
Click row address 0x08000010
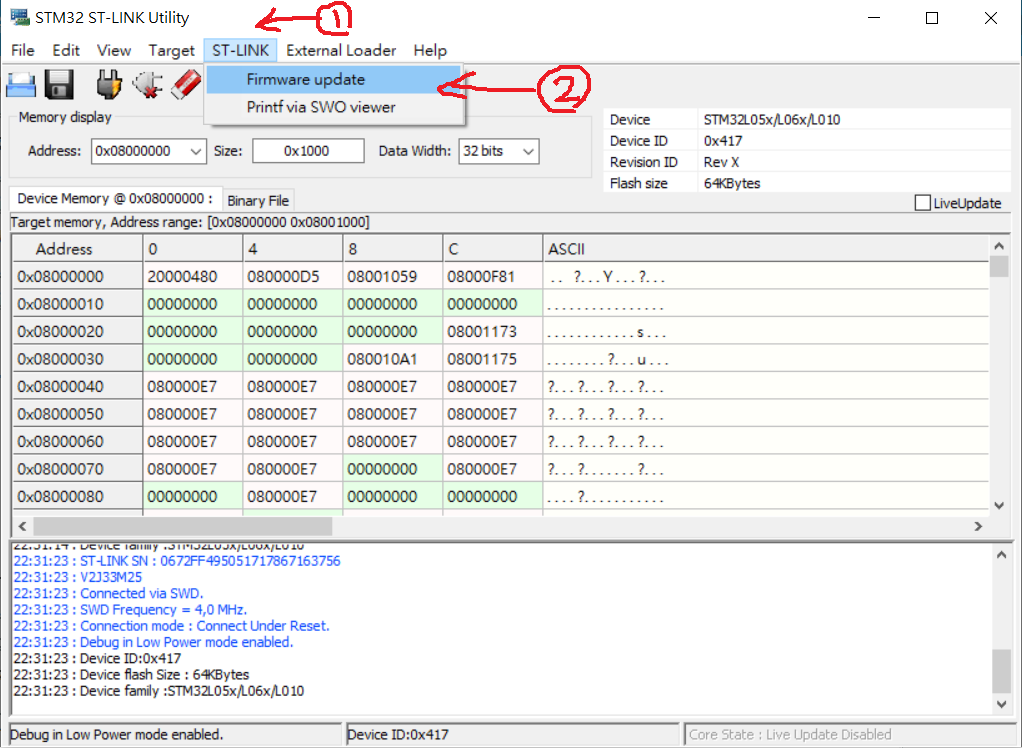tap(78, 304)
